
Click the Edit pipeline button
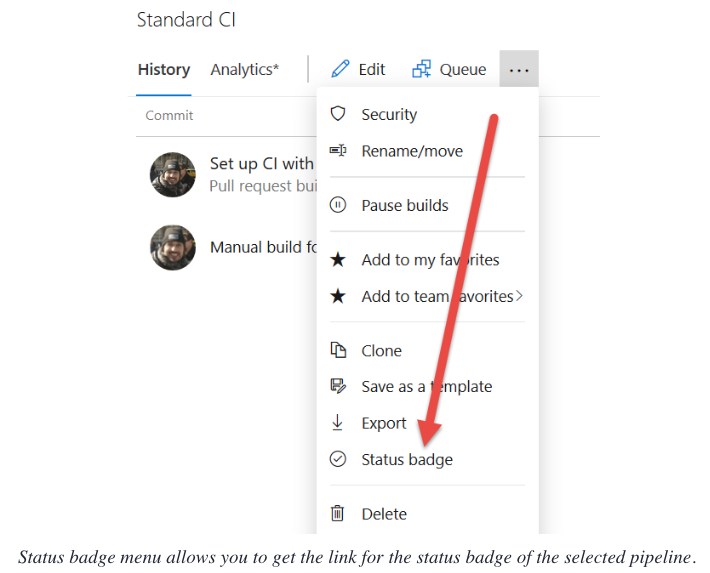click(x=358, y=70)
